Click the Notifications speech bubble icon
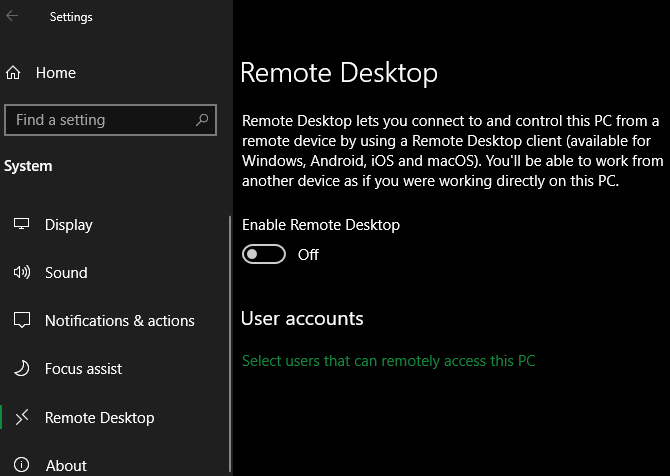Viewport: 670px width, 476px height. point(22,321)
